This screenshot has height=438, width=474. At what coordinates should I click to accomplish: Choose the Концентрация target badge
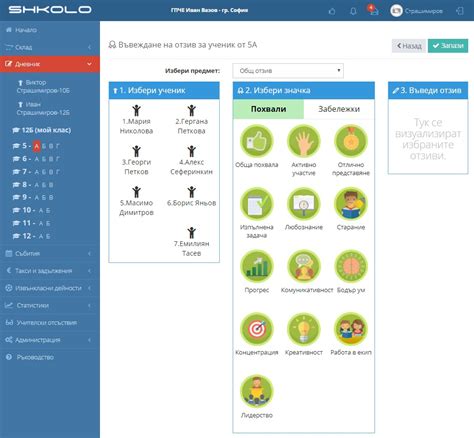tap(256, 329)
